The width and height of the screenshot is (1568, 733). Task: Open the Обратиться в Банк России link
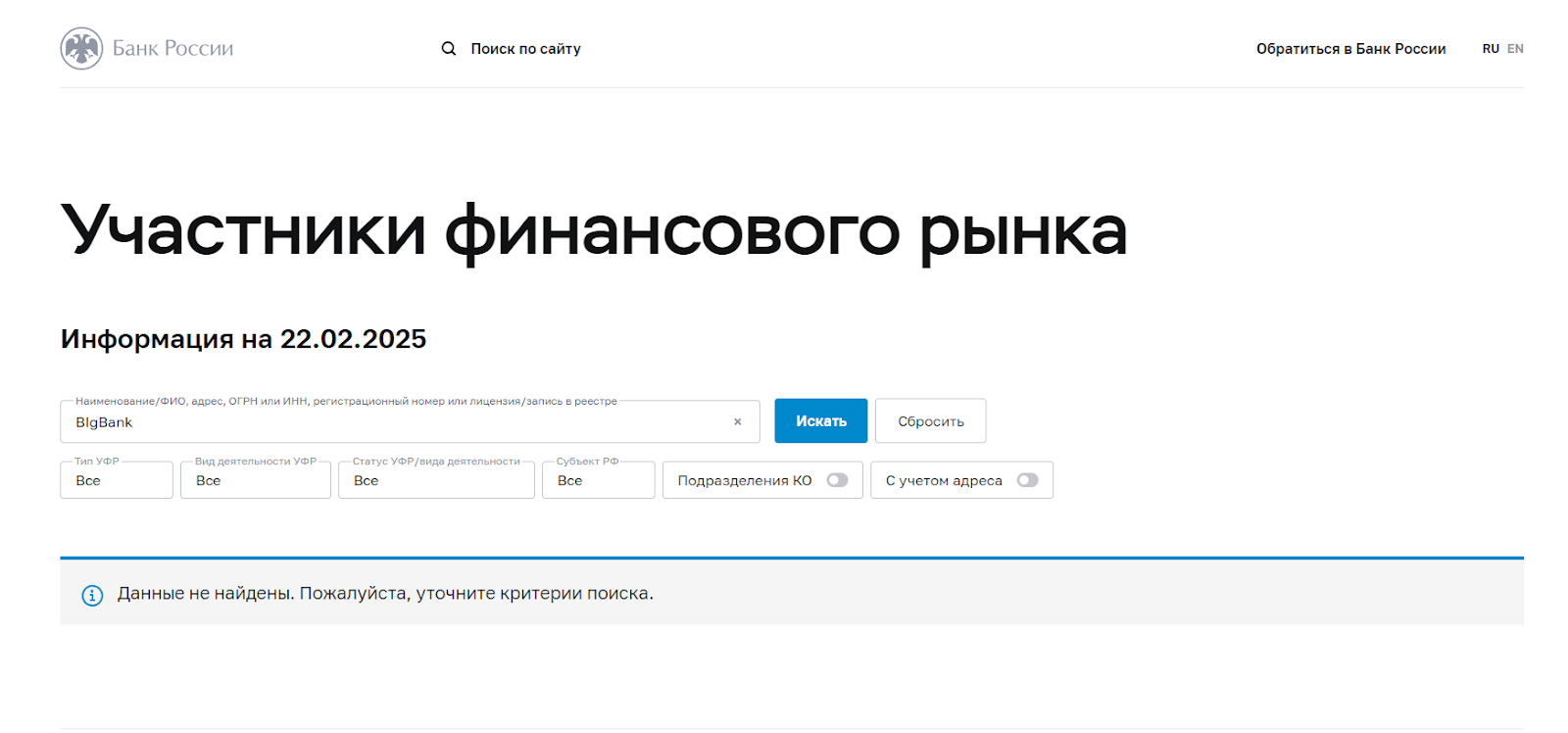click(1351, 49)
